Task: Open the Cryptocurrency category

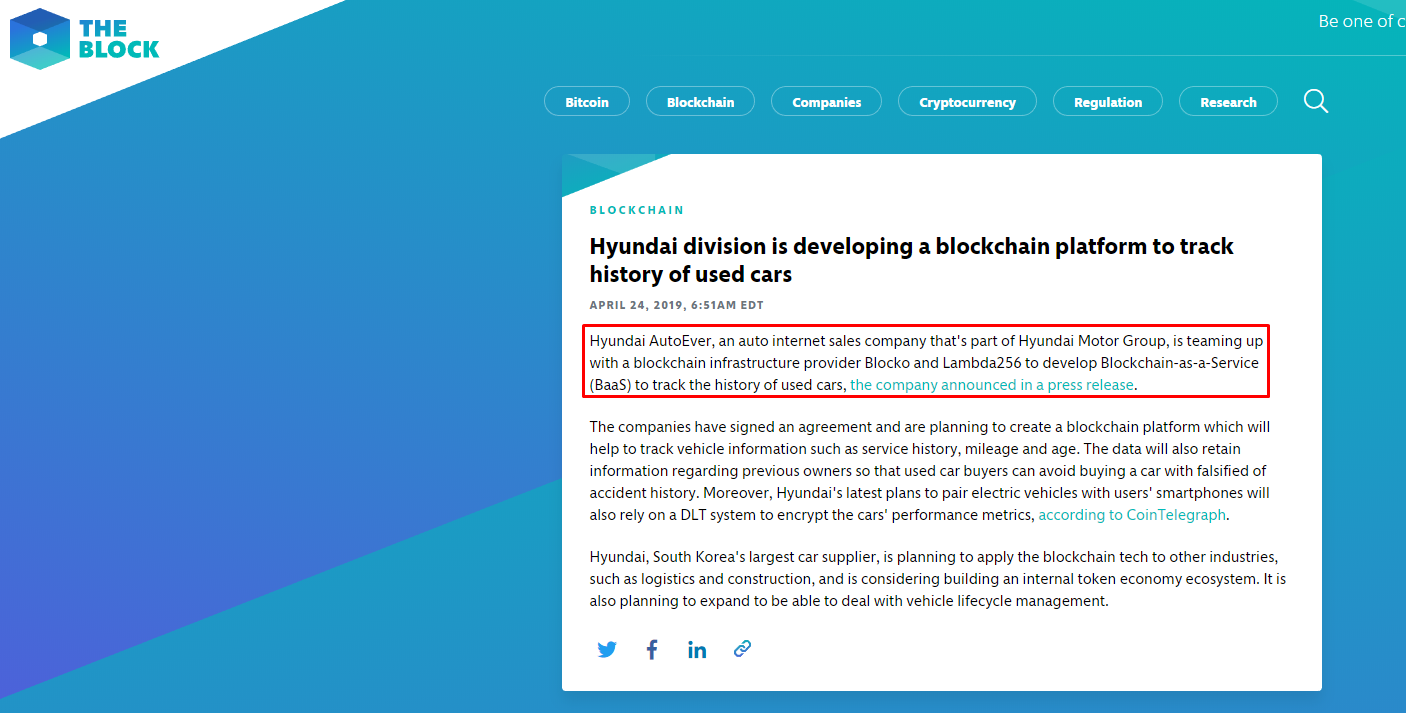Action: 967,102
